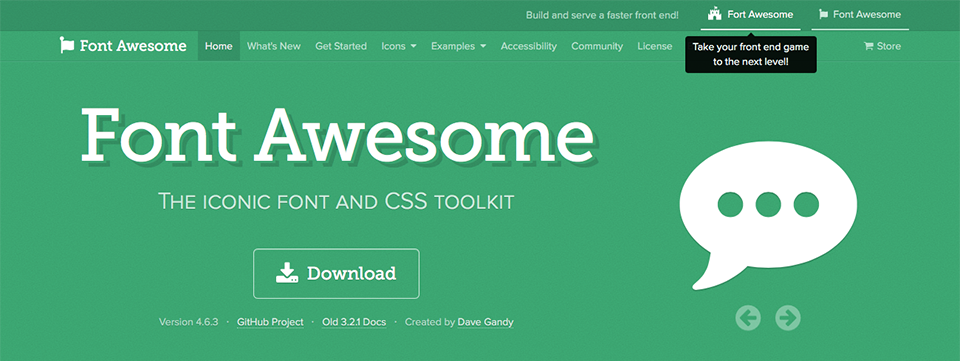Click the 'Take your front end game' tooltip
Viewport: 960px width, 361px height.
751,54
